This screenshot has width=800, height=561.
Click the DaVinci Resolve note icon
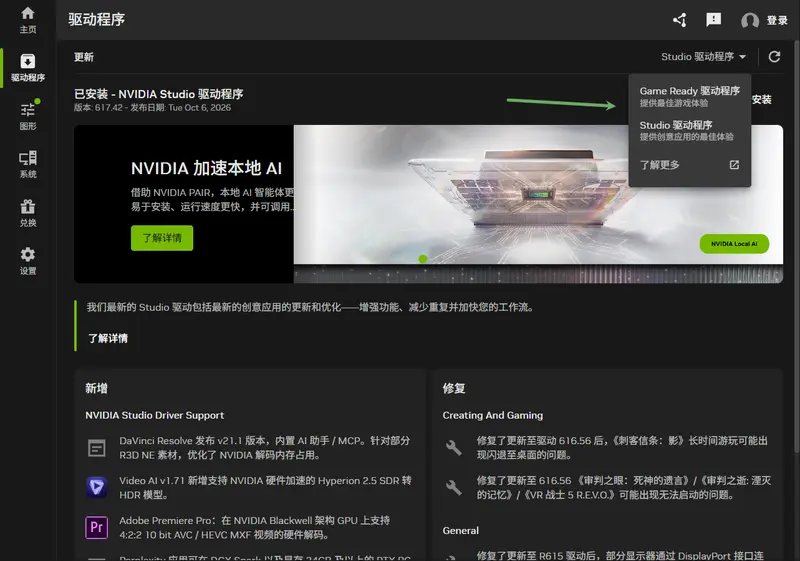[x=96, y=448]
